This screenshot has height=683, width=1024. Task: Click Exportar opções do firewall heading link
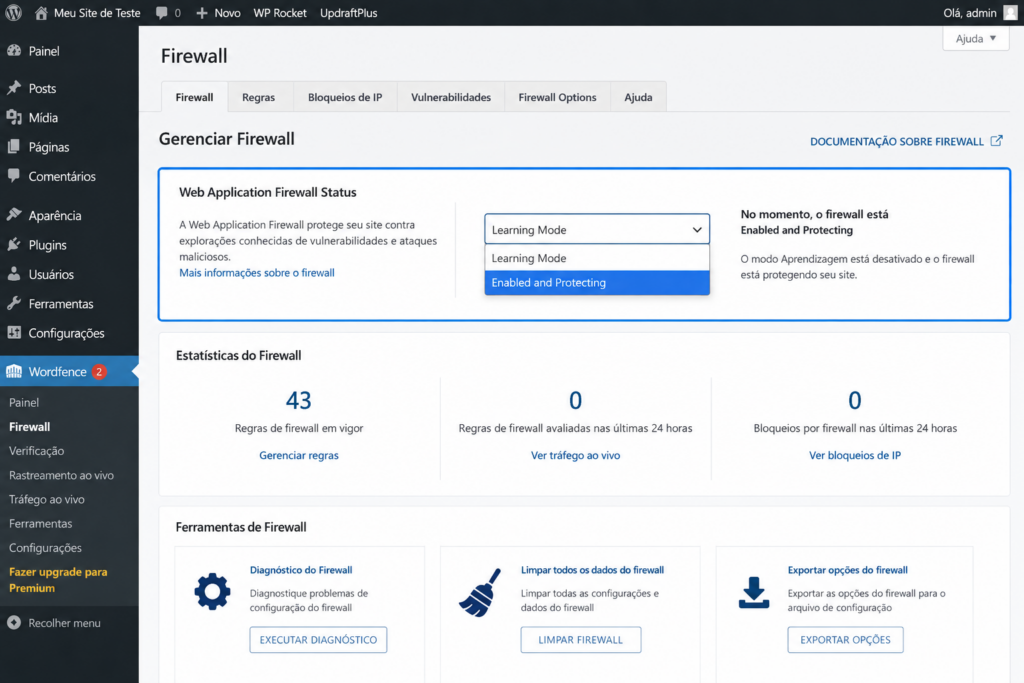[x=848, y=570]
